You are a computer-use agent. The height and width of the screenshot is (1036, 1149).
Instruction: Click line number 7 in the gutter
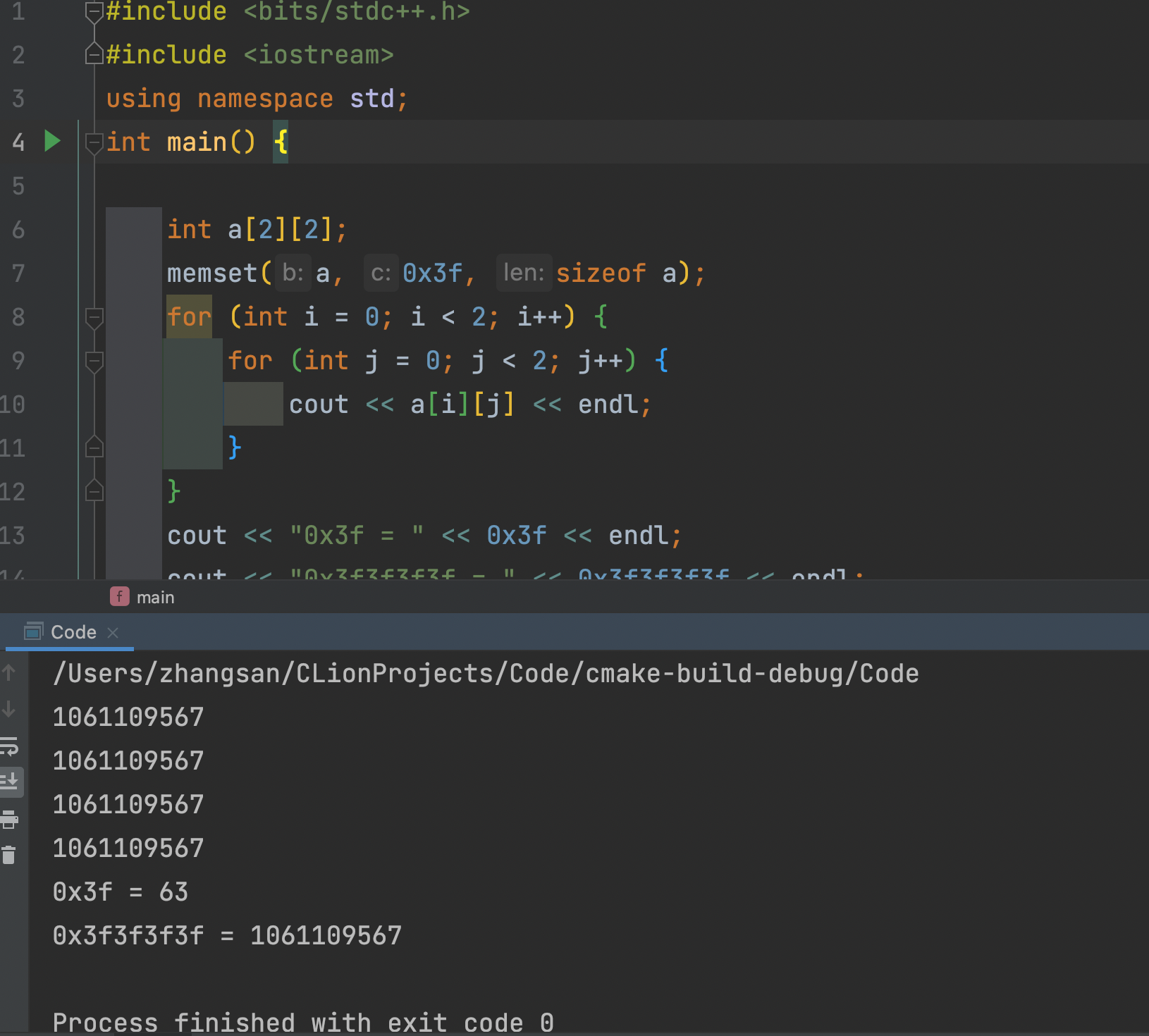[x=18, y=273]
